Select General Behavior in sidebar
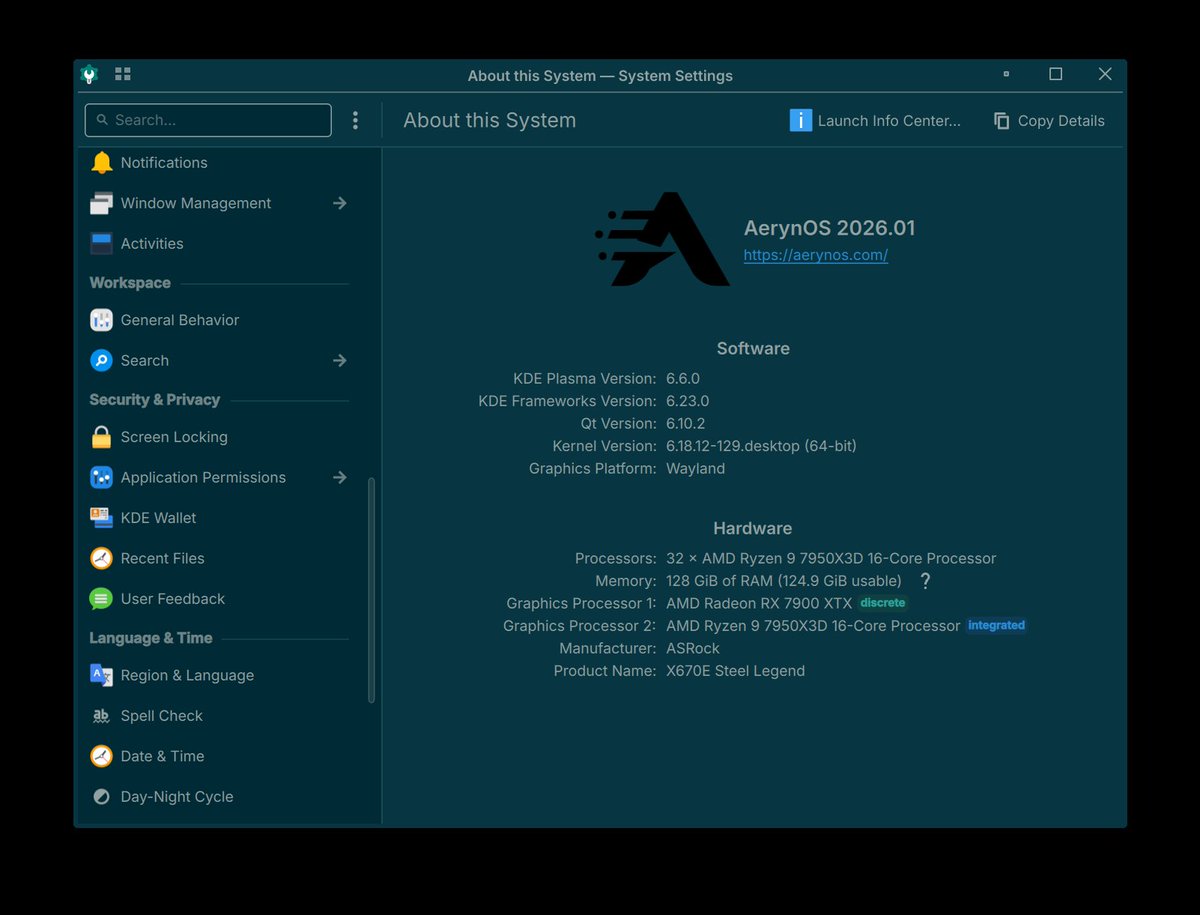This screenshot has width=1200, height=915. tap(219, 320)
